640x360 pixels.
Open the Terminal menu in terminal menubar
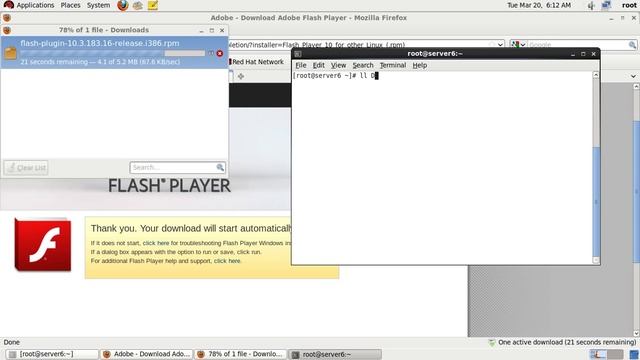pos(393,65)
